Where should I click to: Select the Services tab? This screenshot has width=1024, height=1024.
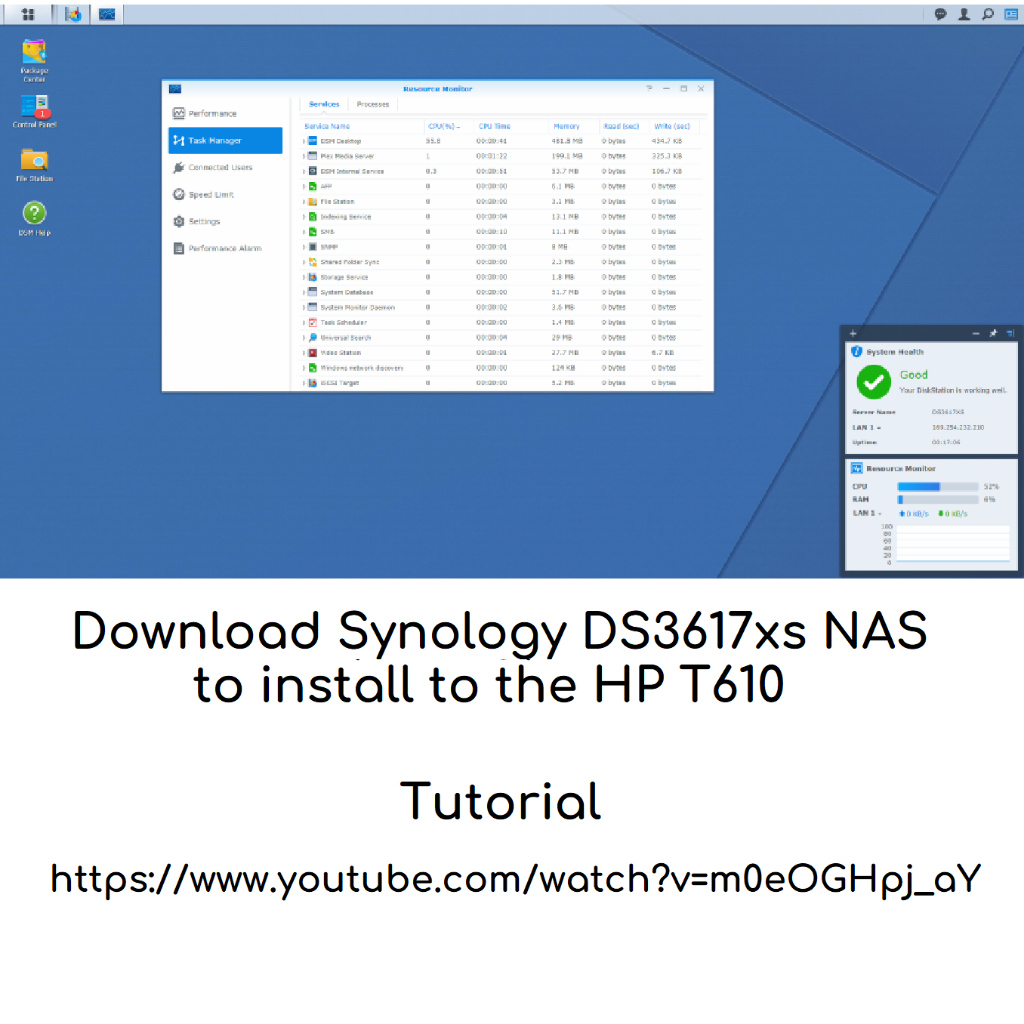[324, 104]
